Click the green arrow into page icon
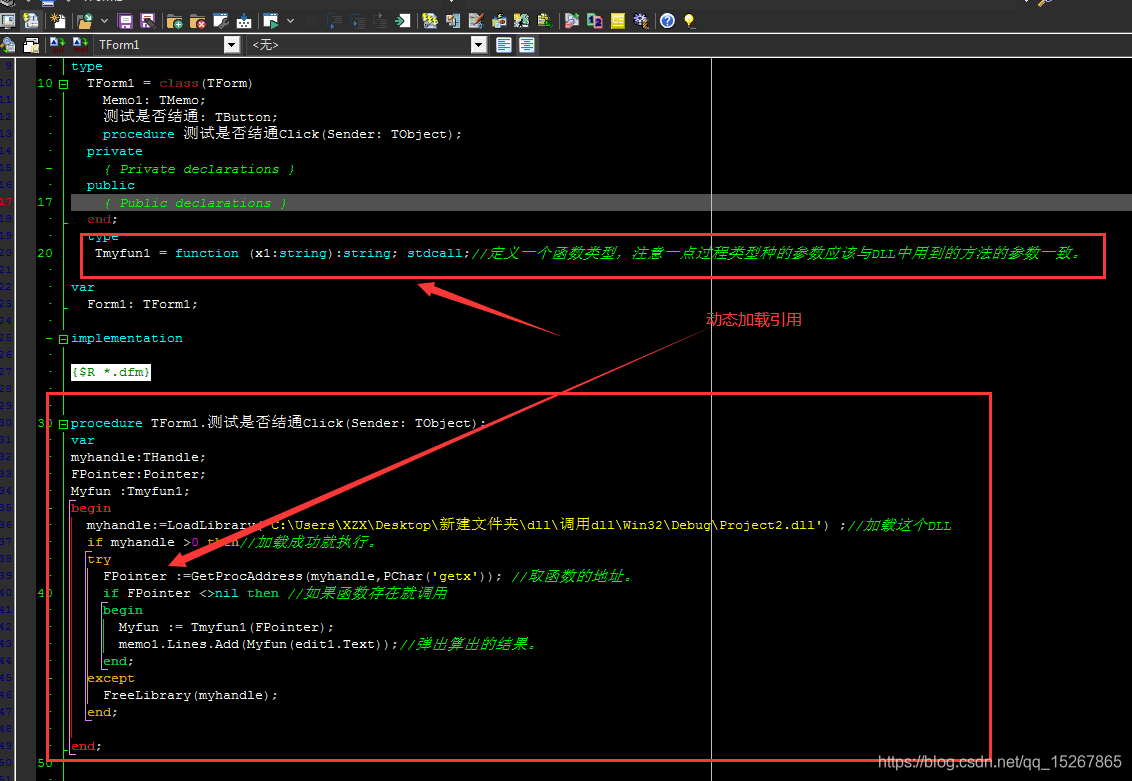 (403, 21)
